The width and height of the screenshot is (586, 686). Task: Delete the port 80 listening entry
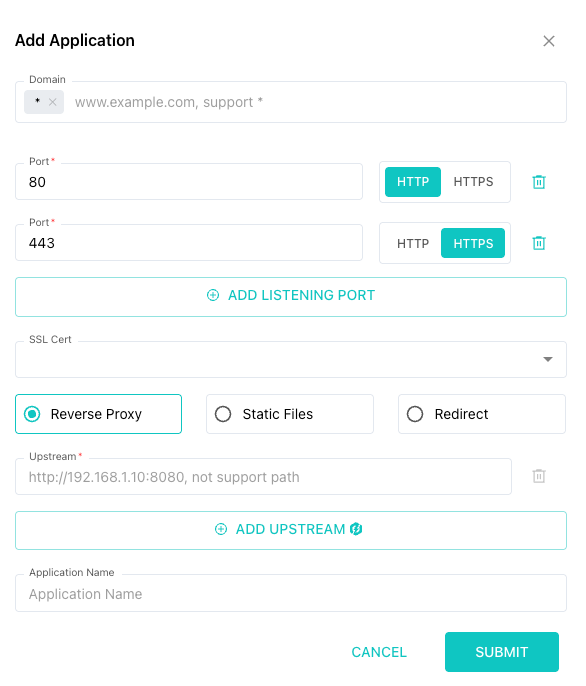539,182
